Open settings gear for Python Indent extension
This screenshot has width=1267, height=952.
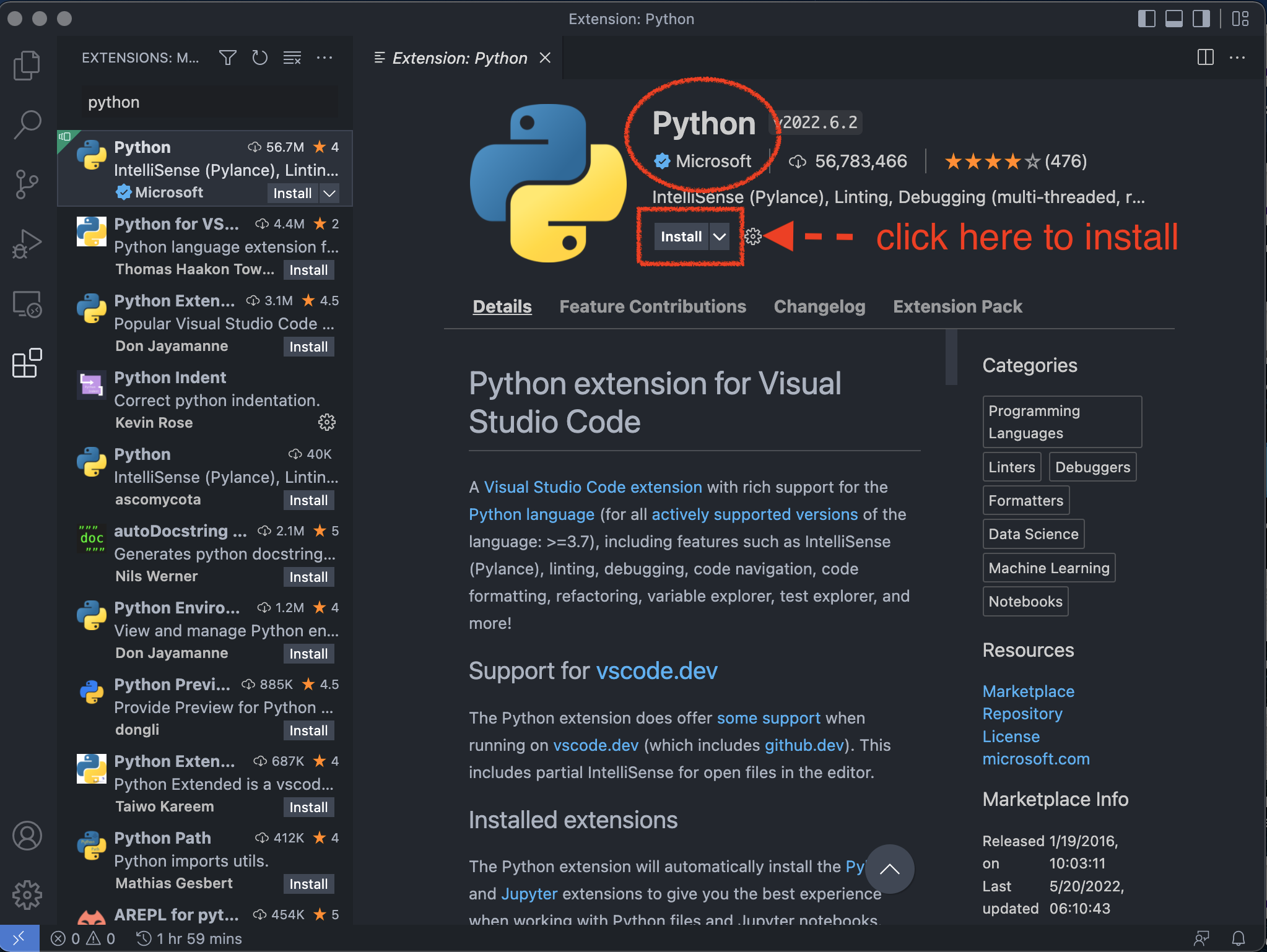[327, 422]
